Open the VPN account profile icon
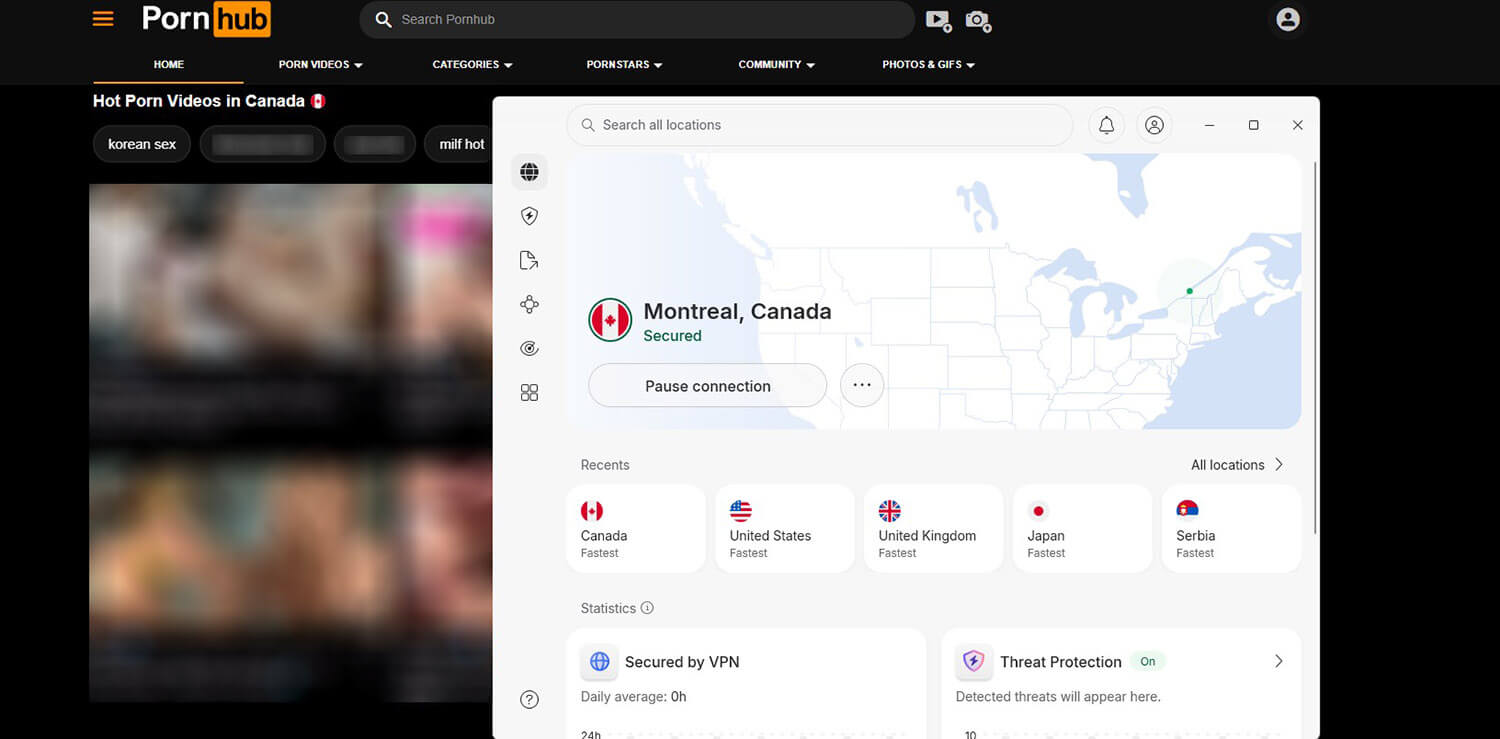The image size is (1500, 739). tap(1154, 125)
